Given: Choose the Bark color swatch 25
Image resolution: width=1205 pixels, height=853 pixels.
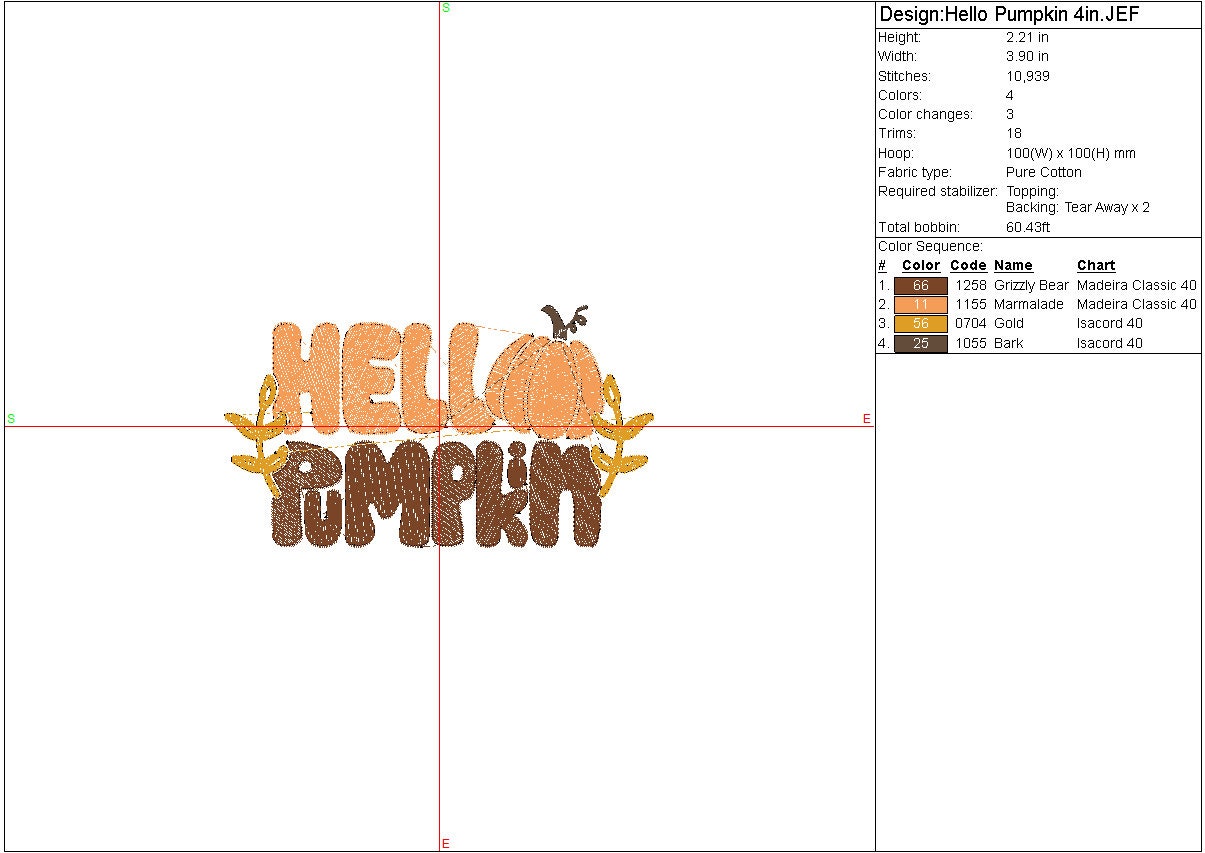Looking at the screenshot, I should pyautogui.click(x=920, y=344).
